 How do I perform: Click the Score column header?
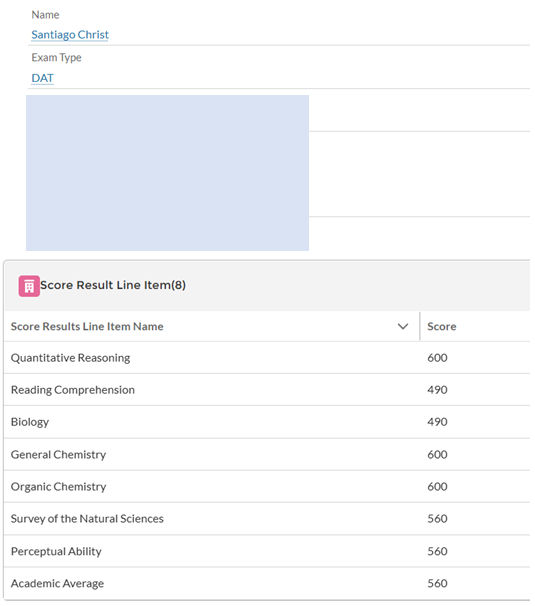tap(441, 327)
